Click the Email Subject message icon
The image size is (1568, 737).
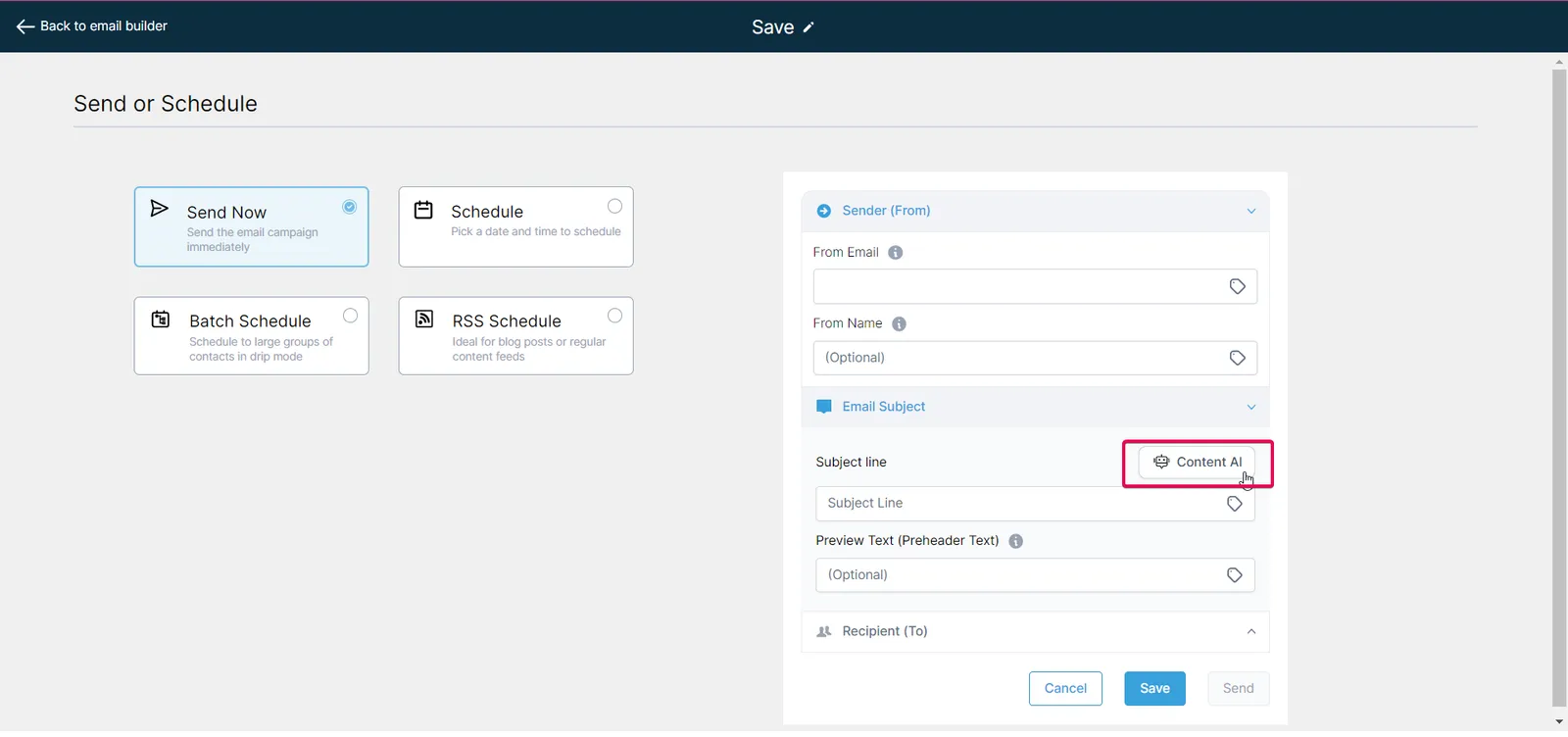[x=824, y=407]
